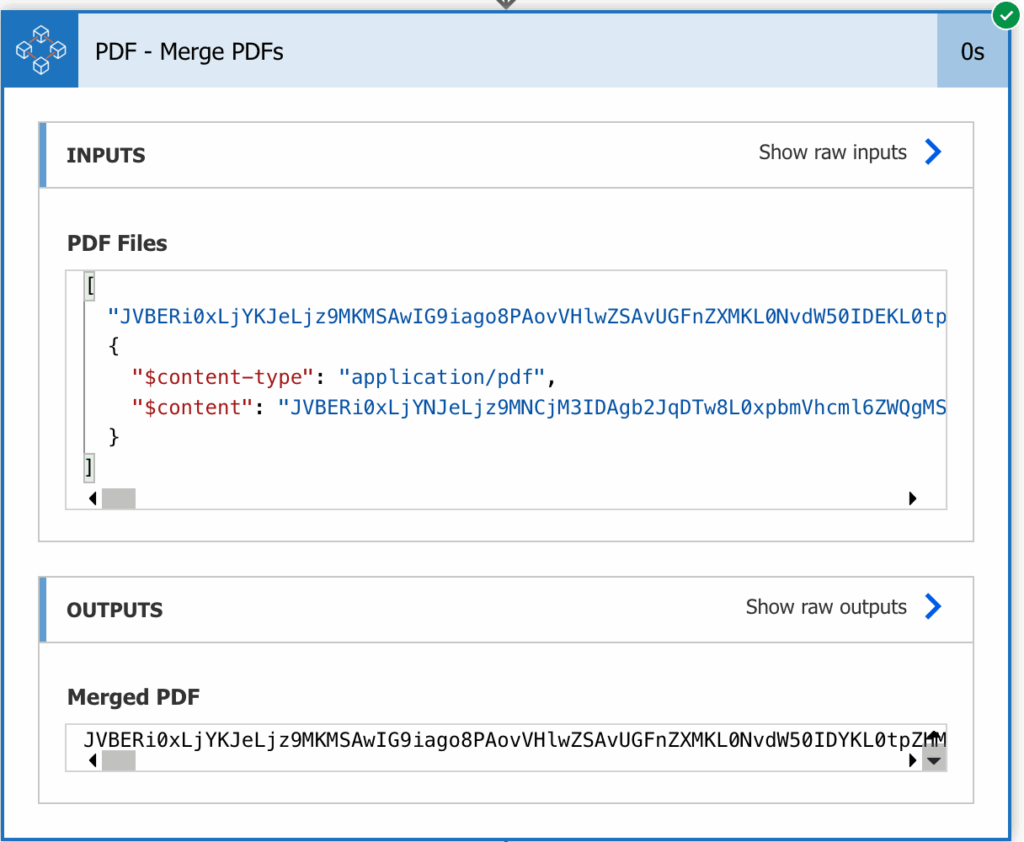This screenshot has height=842, width=1024.
Task: Click the 'PDF Files' label
Action: coord(117,243)
